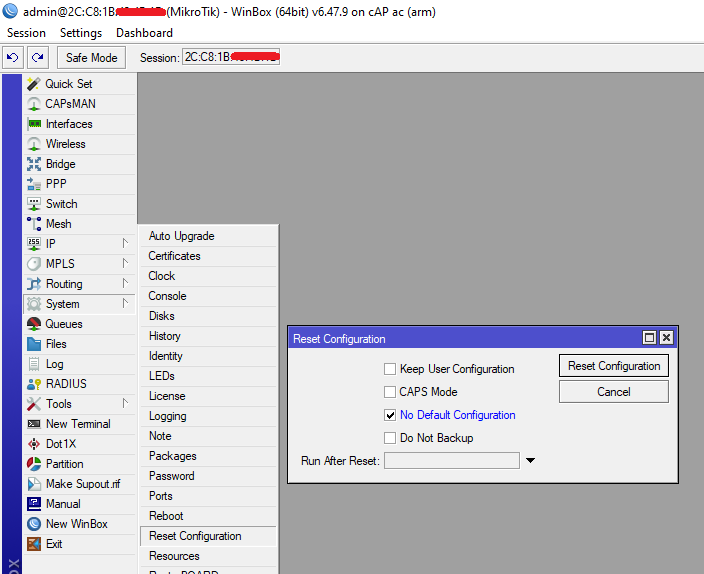Screen dimensions: 704x574
Task: Select Logging in System submenu
Action: click(x=208, y=416)
